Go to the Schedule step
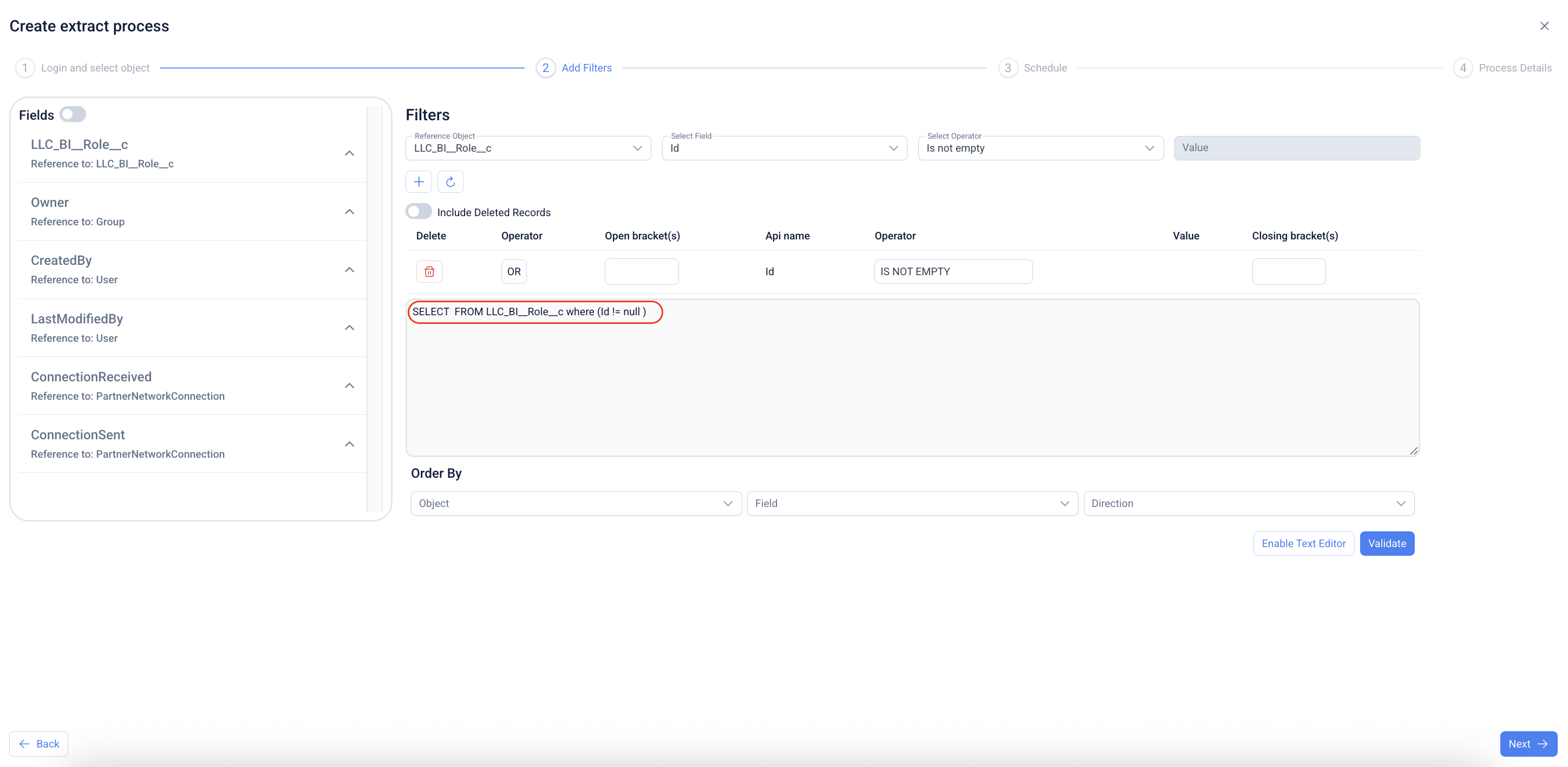 1044,68
